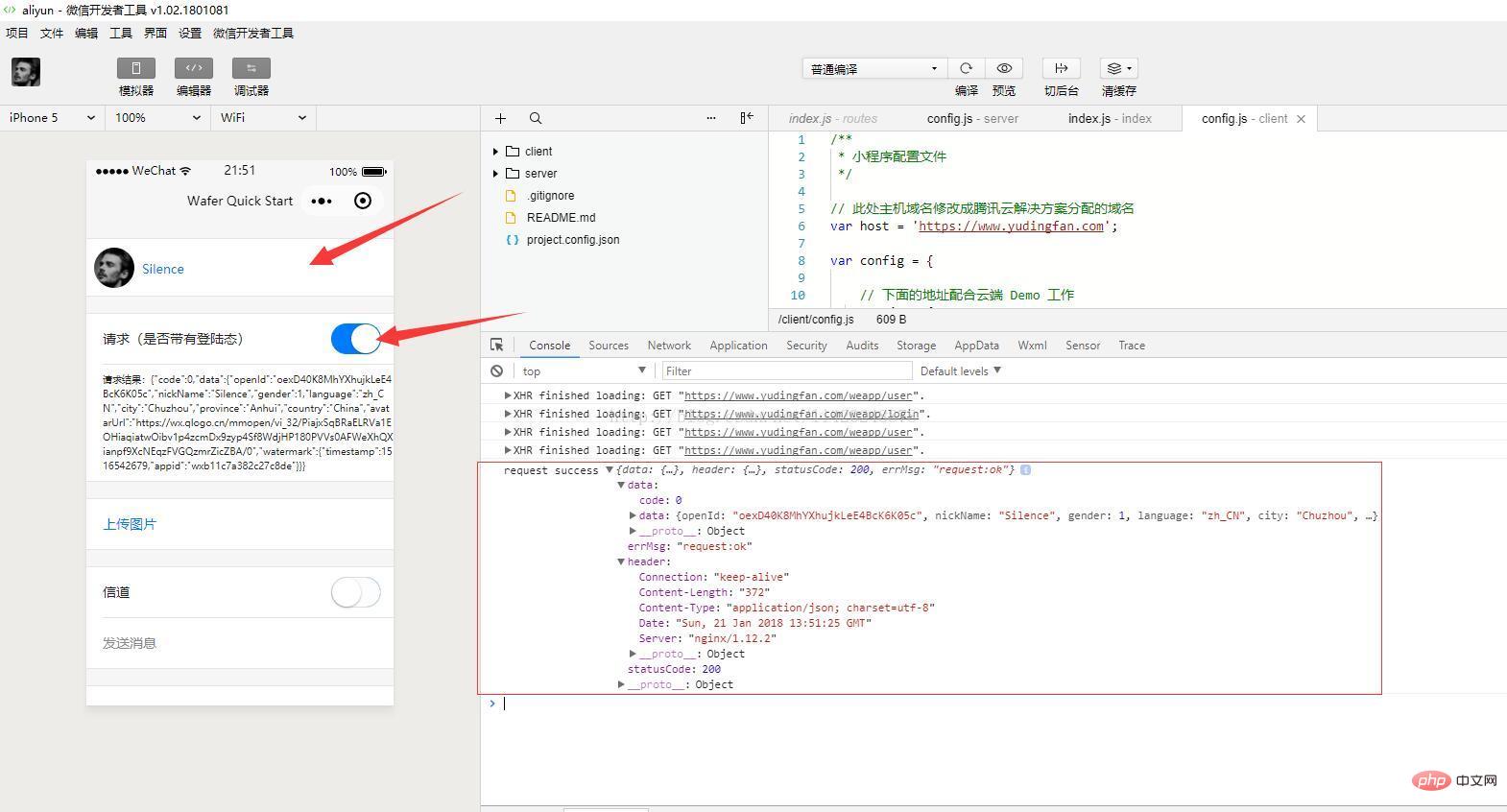Viewport: 1507px width, 812px height.
Task: Enable the 信道 tunnel switch
Action: [x=356, y=592]
